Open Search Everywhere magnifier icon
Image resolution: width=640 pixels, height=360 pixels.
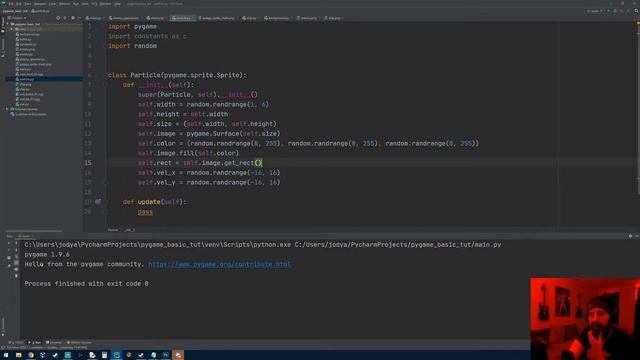[x=636, y=11]
